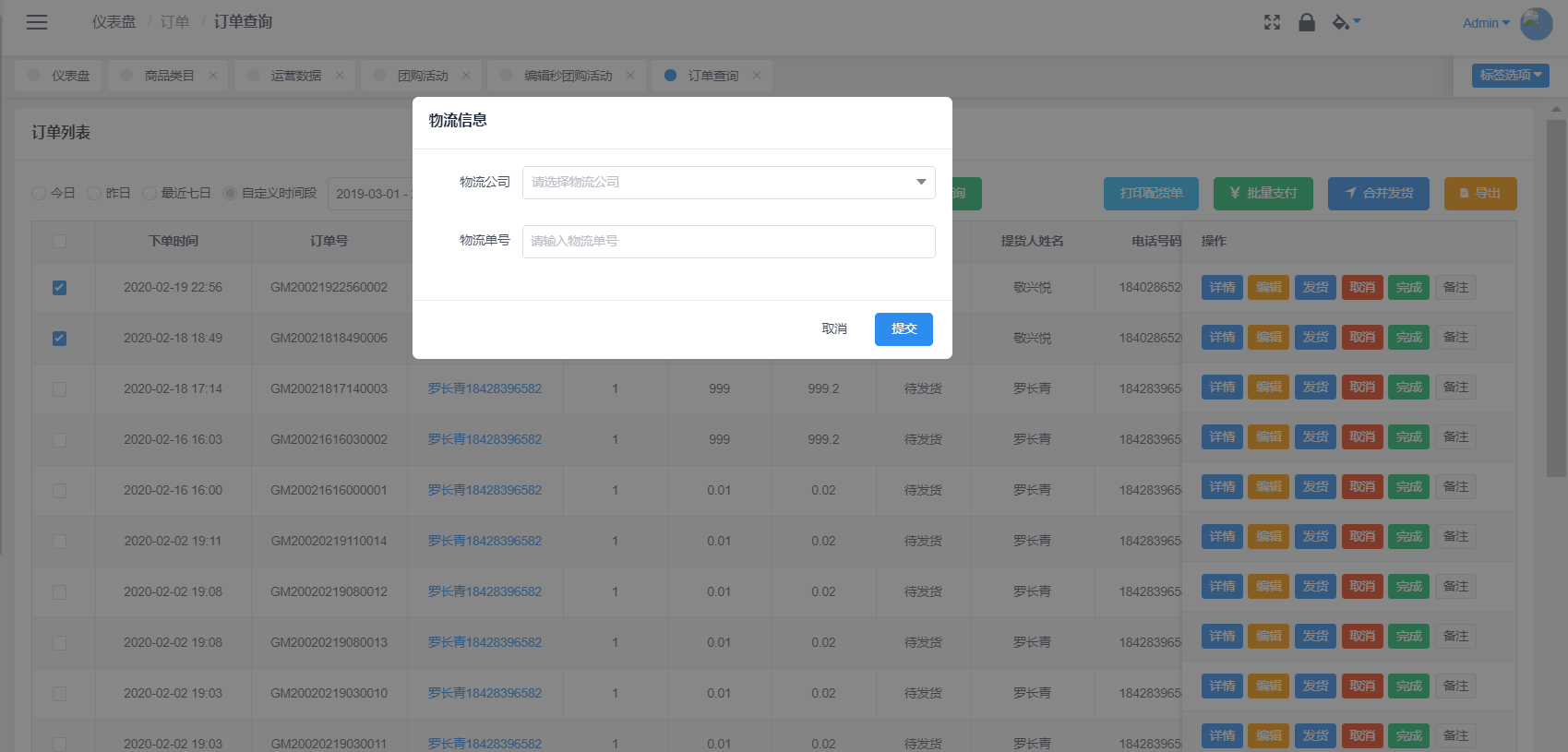Click the 订单 breadcrumb
This screenshot has height=752, width=1568.
pos(174,22)
